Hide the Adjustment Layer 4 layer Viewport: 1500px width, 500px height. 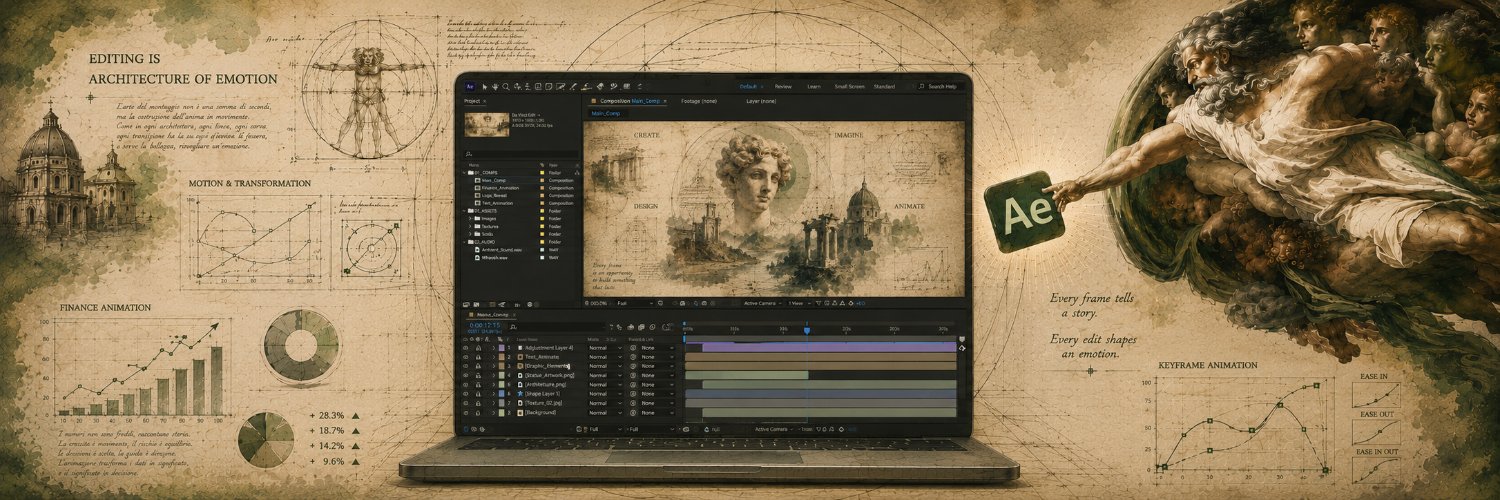[465, 348]
